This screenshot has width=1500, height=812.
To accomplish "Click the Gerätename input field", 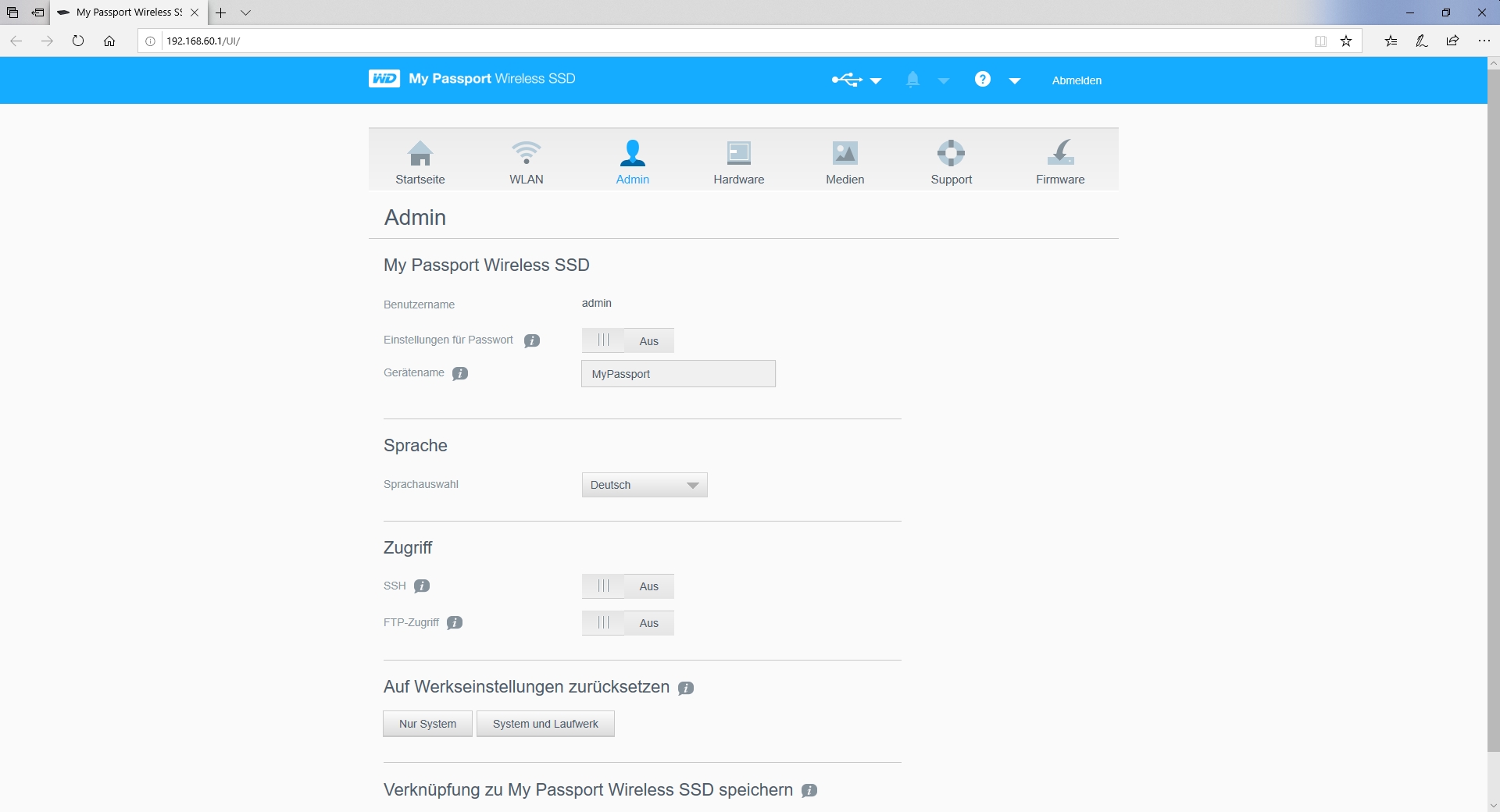I will point(678,374).
